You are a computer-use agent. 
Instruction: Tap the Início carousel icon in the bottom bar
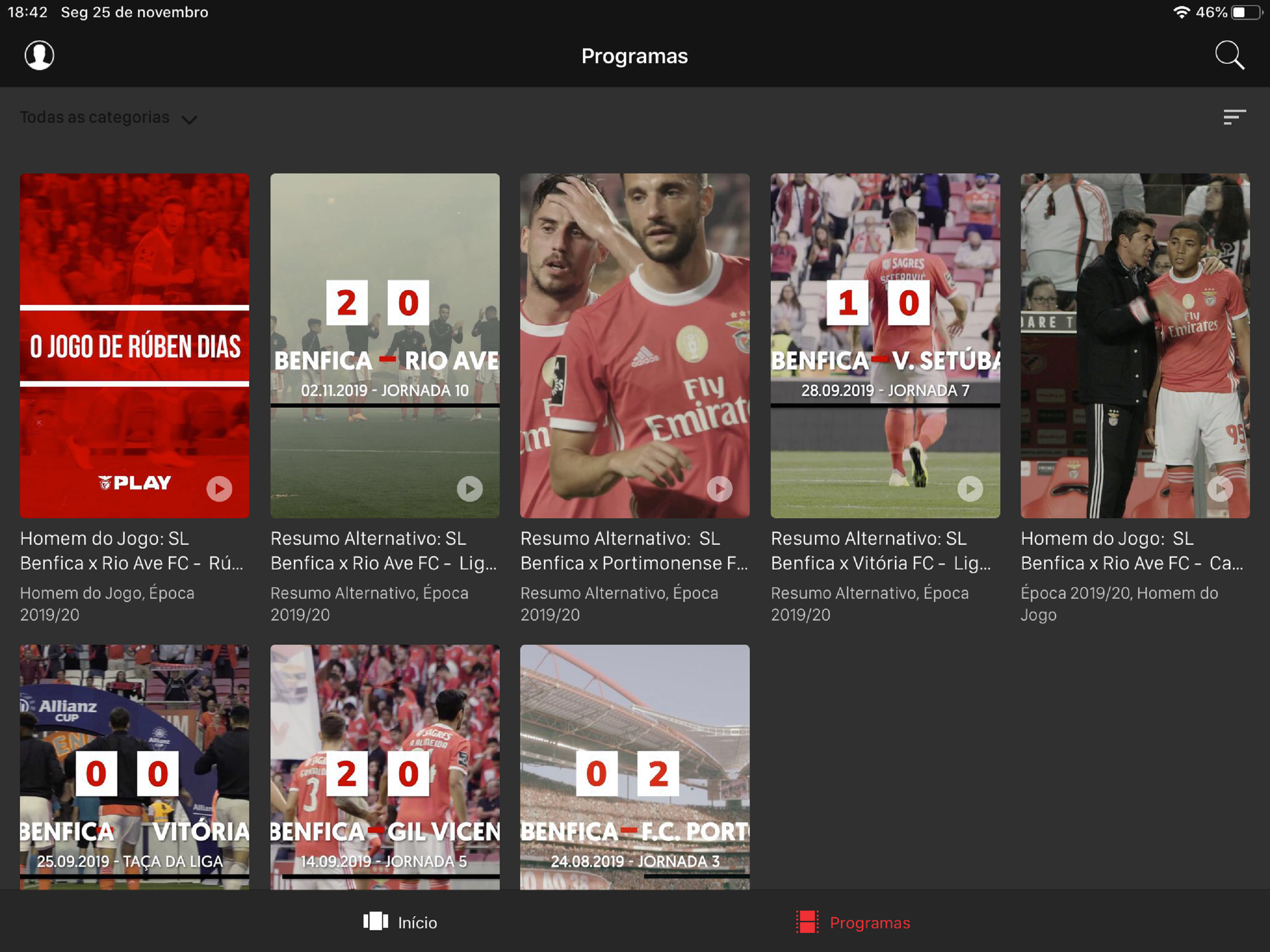[x=376, y=922]
